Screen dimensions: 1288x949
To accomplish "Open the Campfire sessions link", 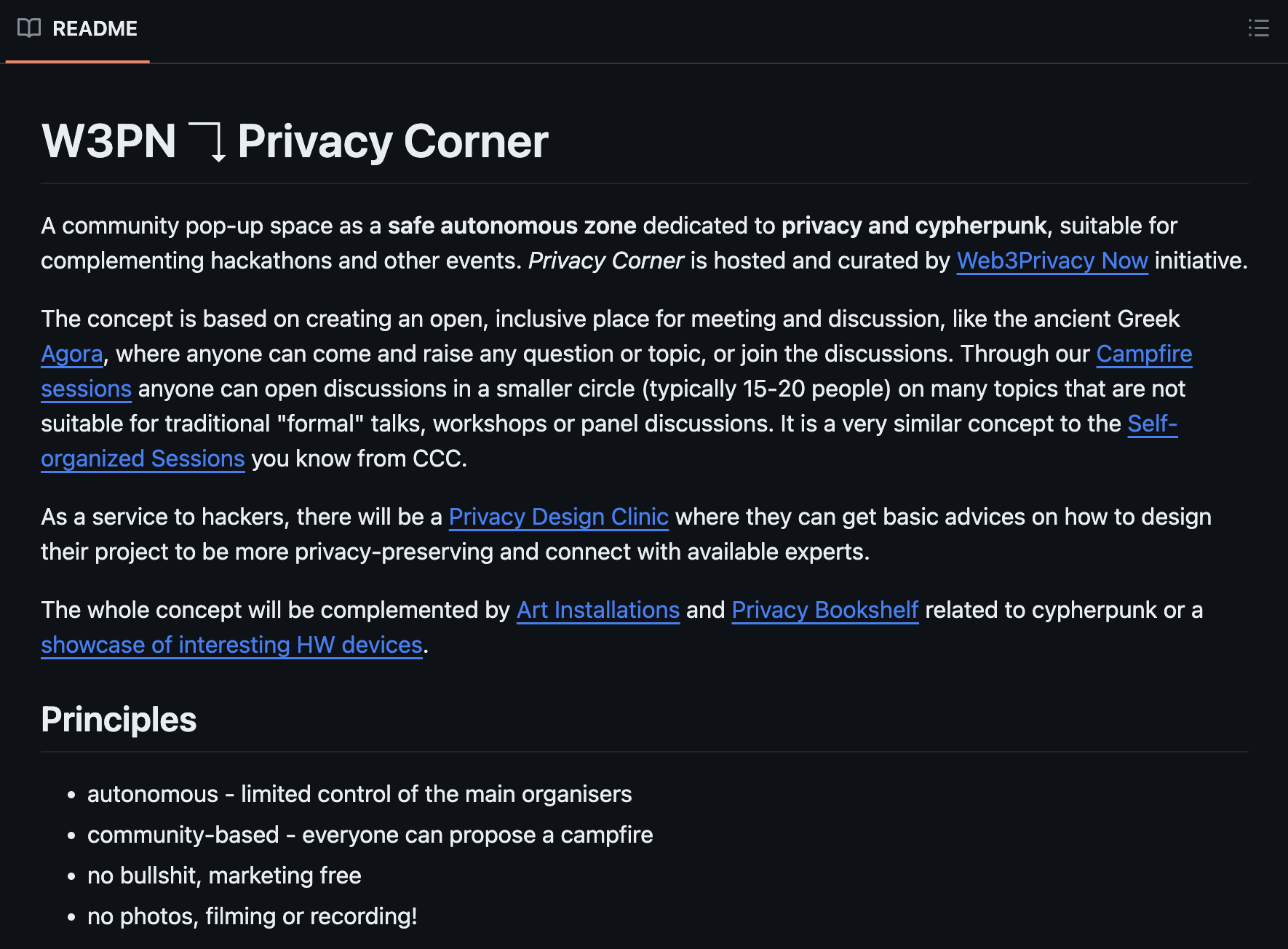I will tap(1144, 354).
